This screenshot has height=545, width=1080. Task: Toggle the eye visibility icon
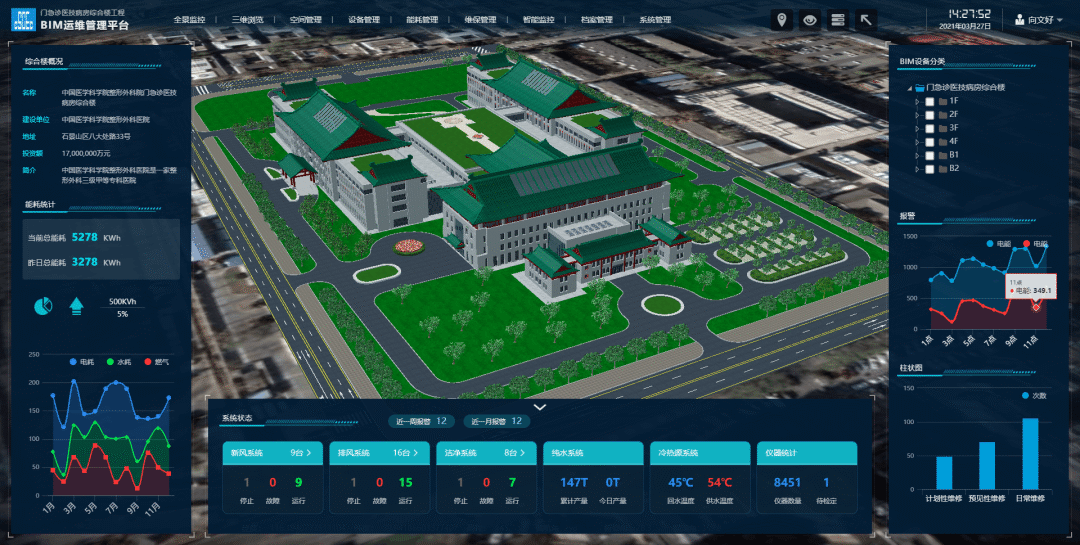point(809,20)
